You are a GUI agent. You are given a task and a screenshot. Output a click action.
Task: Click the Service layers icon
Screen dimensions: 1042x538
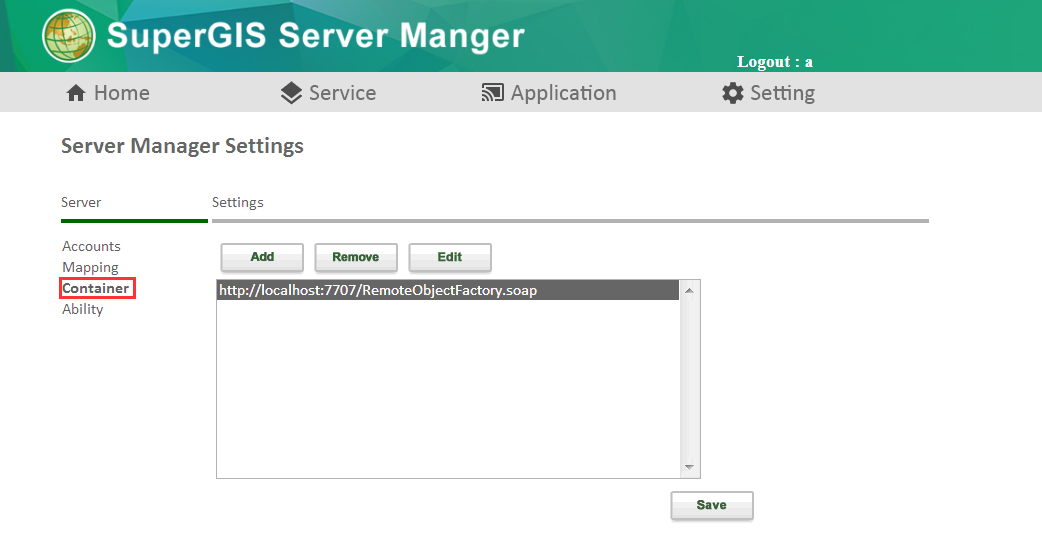tap(291, 93)
